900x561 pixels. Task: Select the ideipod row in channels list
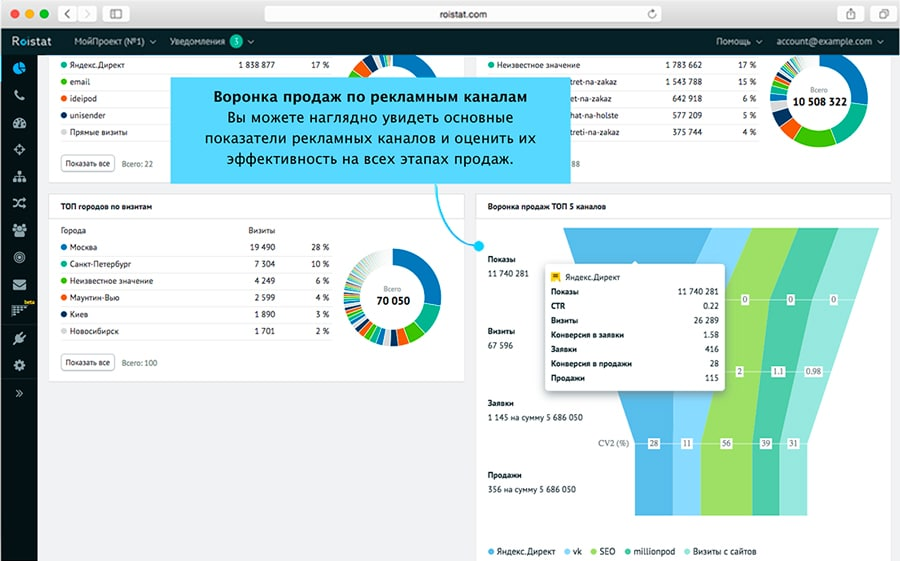point(115,99)
